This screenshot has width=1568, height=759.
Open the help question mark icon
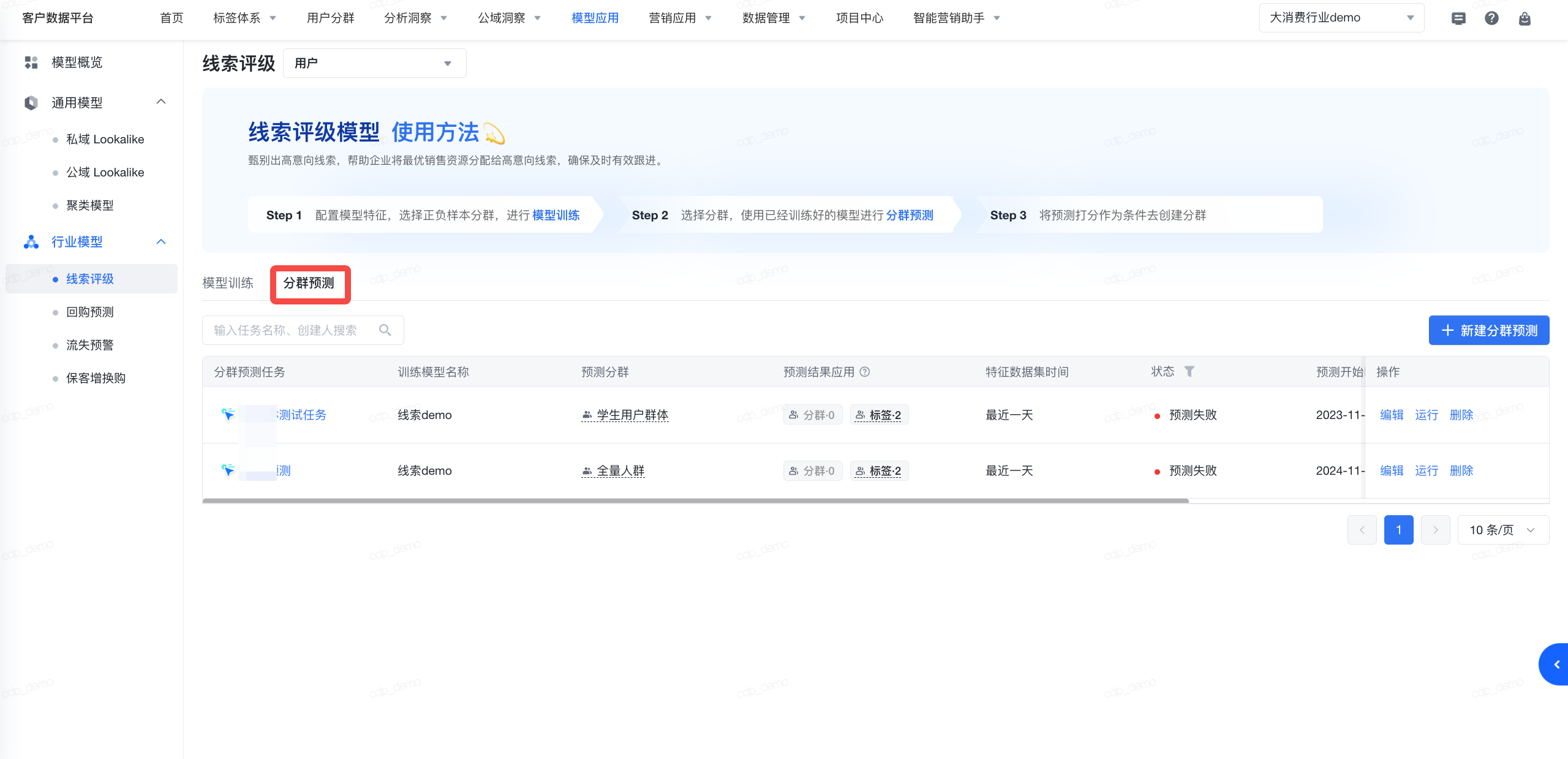1491,18
